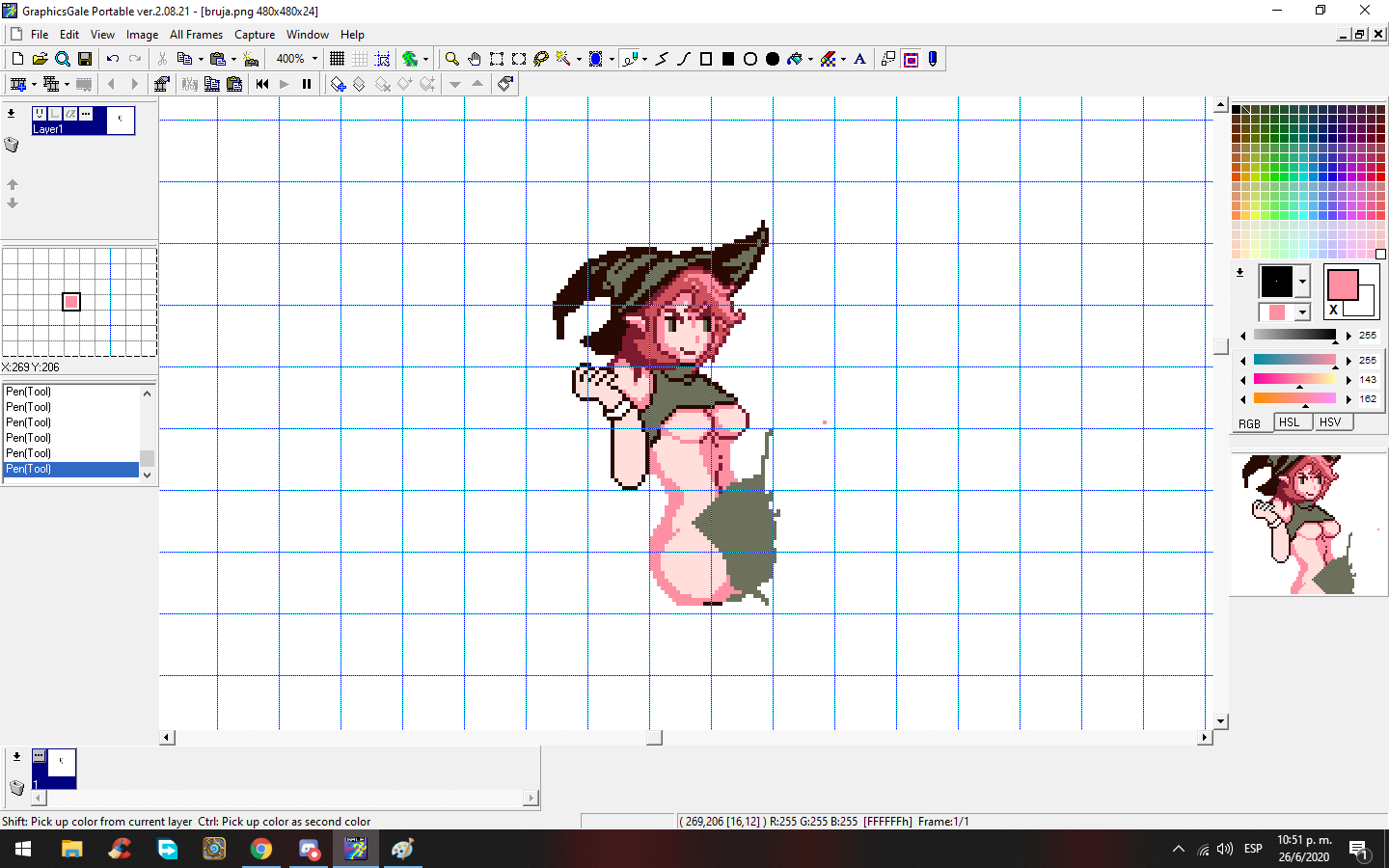The image size is (1389, 868).
Task: Expand the onion skin dropdown arrow
Action: click(425, 59)
